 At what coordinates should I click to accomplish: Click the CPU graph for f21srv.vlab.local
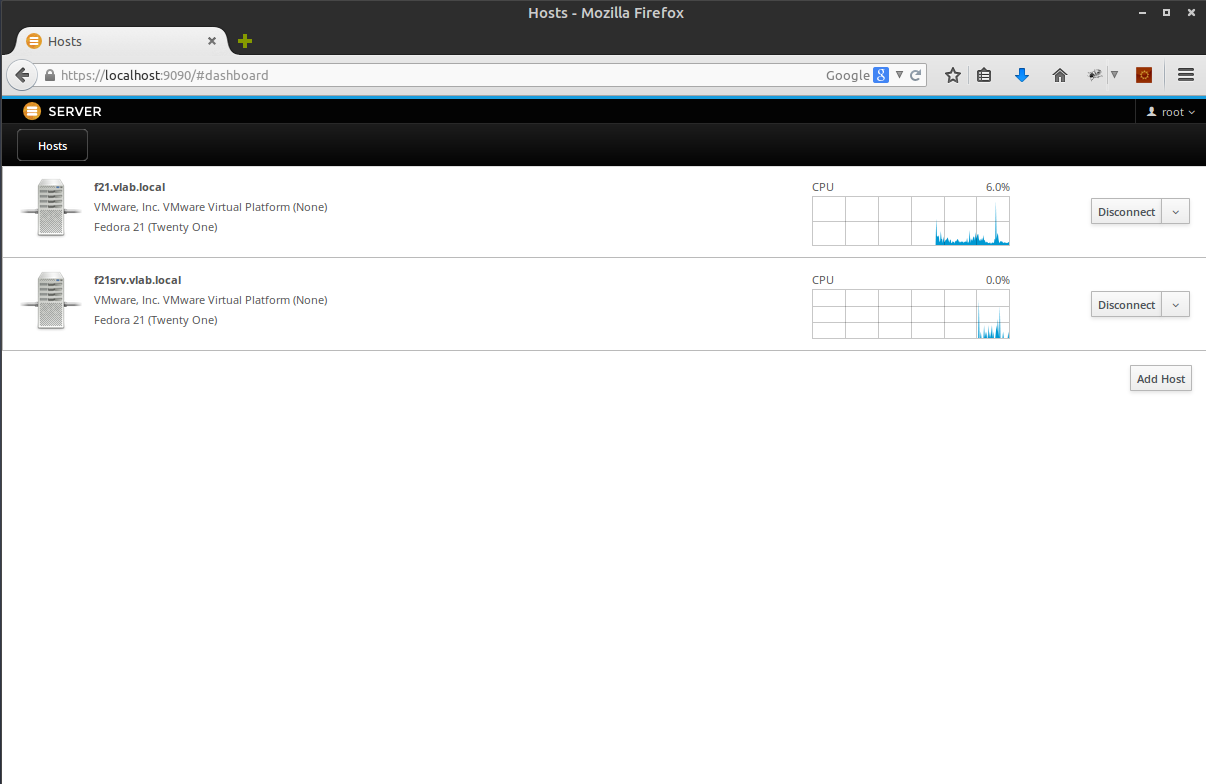pyautogui.click(x=911, y=314)
